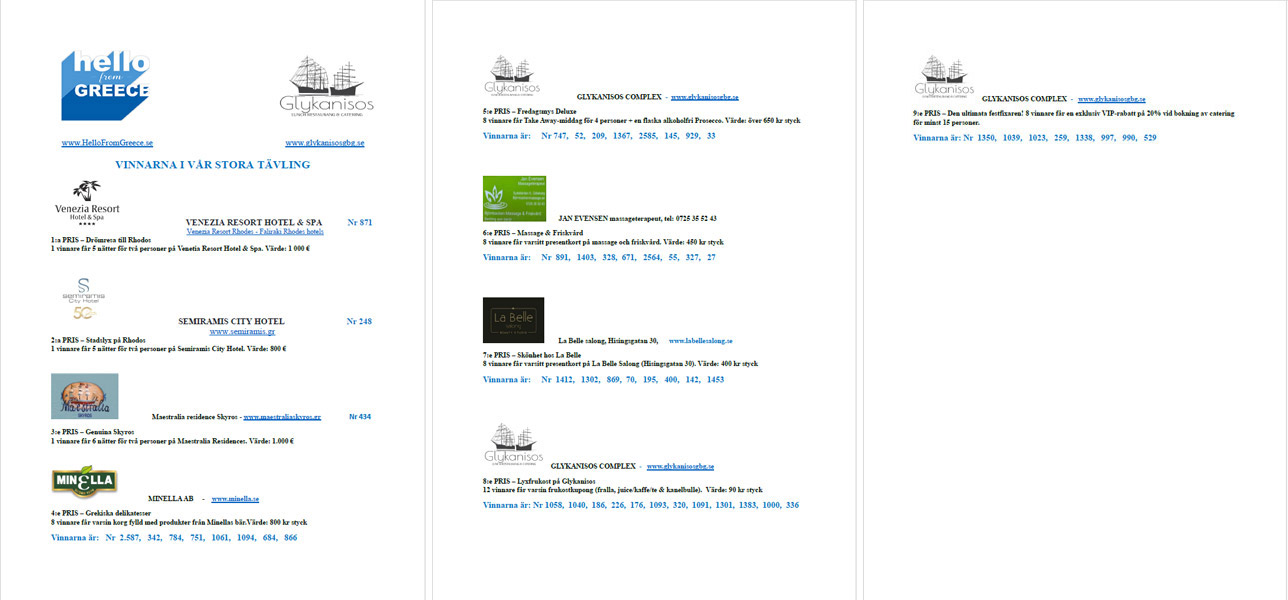Open the www.maestraliaskyros.gr link
Screen dimensions: 1288x600
282,416
